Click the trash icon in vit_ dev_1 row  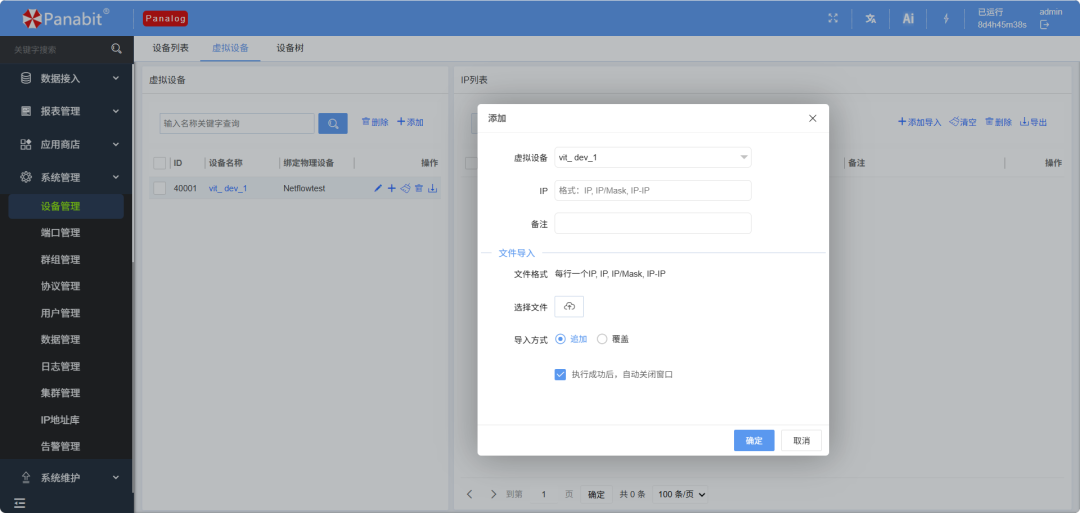pyautogui.click(x=419, y=188)
